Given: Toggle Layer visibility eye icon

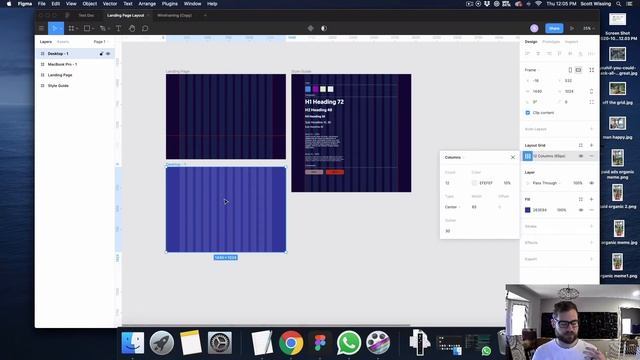Looking at the screenshot, I should click(591, 183).
